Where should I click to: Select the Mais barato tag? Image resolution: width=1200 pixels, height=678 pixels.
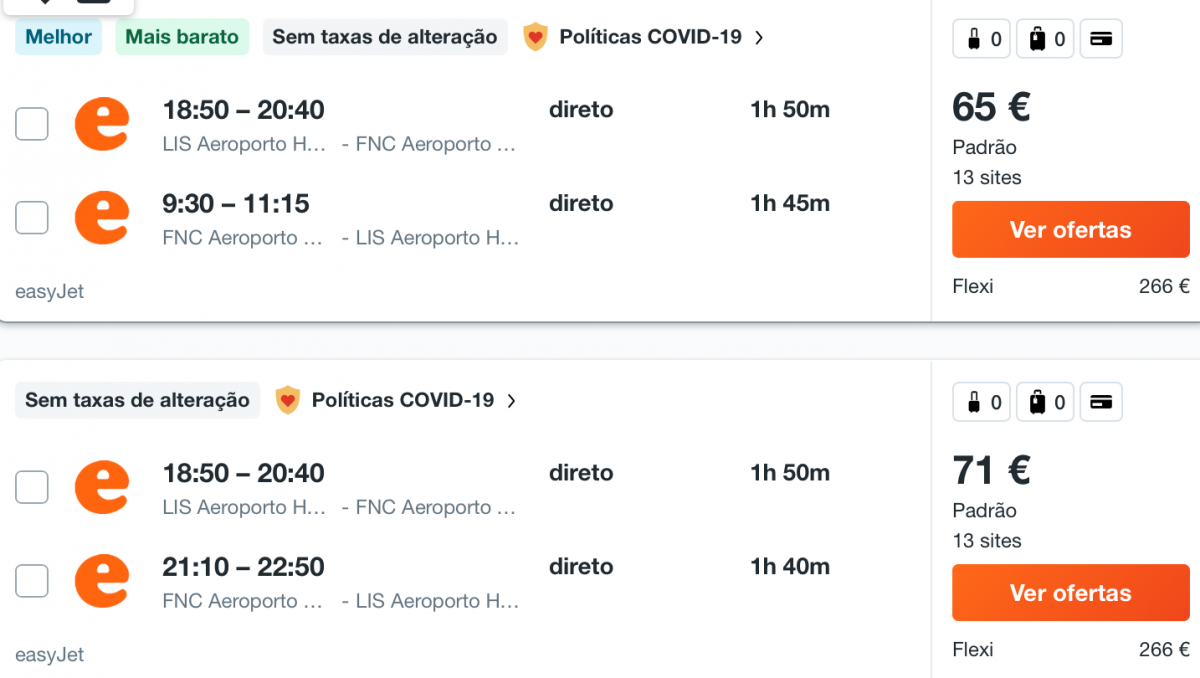(x=182, y=37)
